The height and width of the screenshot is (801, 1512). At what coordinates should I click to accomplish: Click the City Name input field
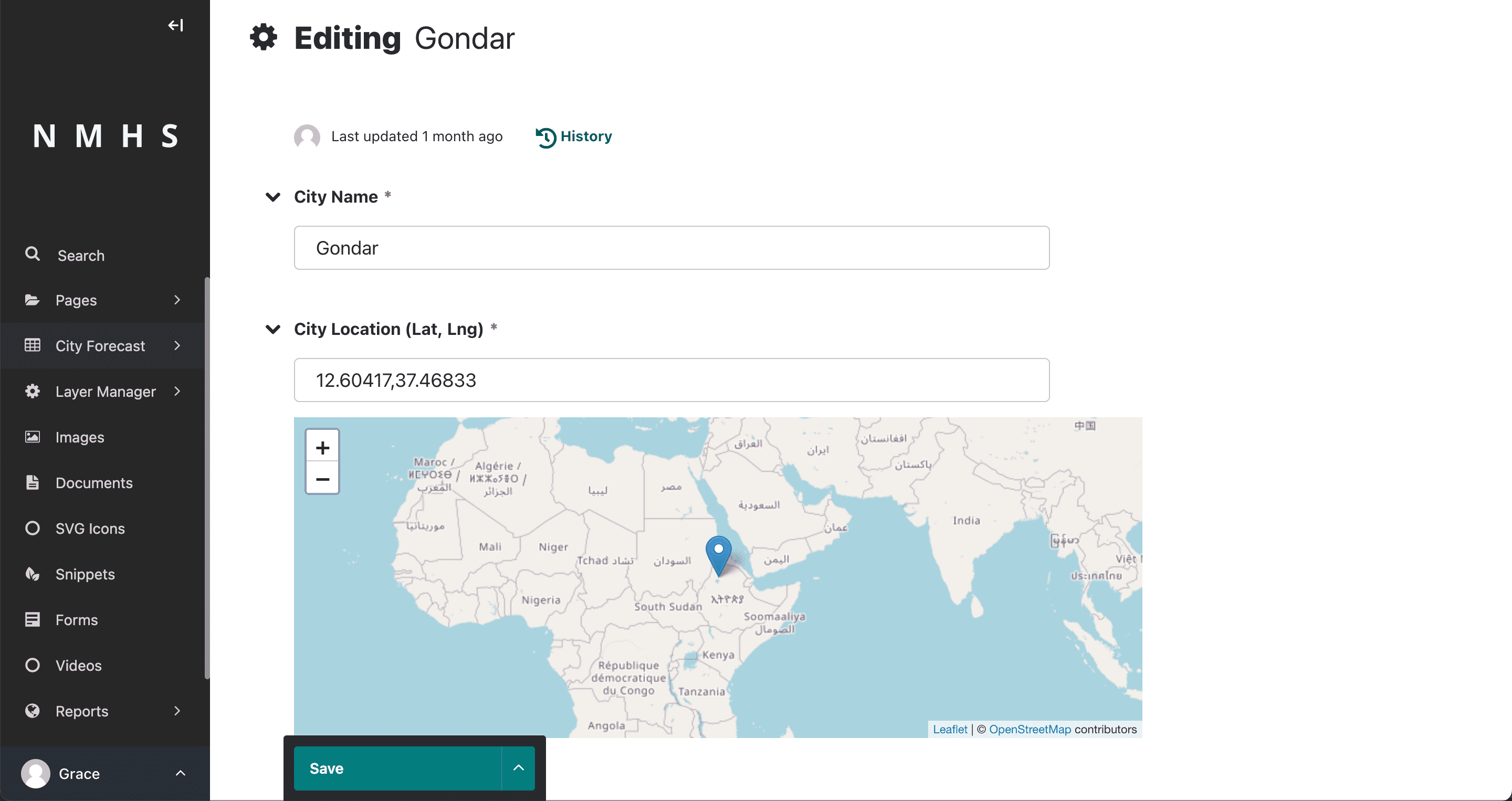point(671,248)
